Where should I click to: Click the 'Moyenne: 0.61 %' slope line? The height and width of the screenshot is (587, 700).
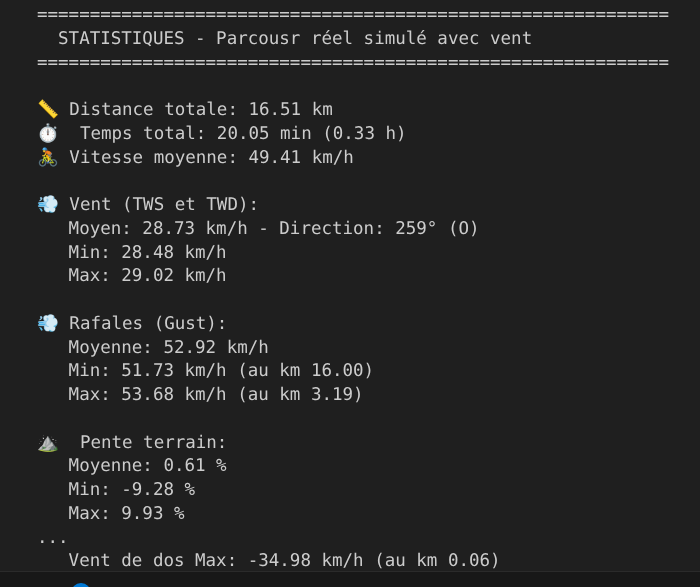pyautogui.click(x=147, y=466)
